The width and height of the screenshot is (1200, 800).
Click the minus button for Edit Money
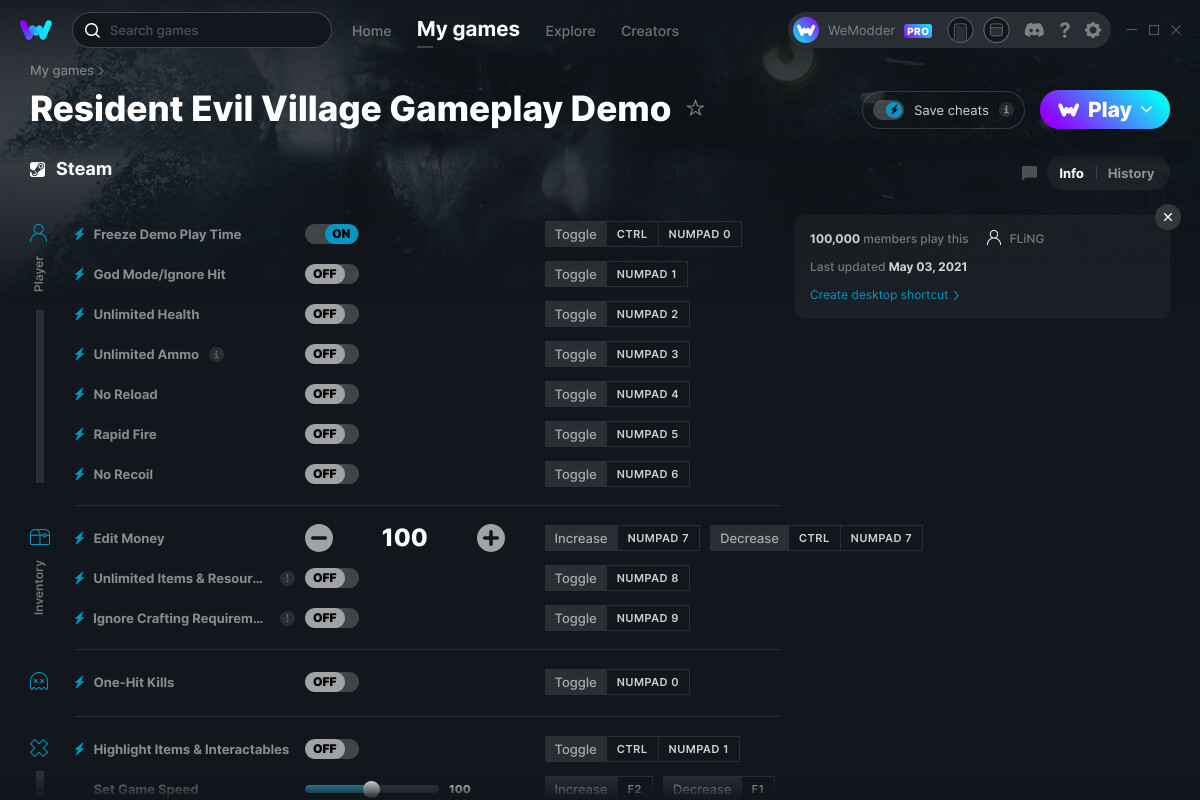tap(319, 538)
